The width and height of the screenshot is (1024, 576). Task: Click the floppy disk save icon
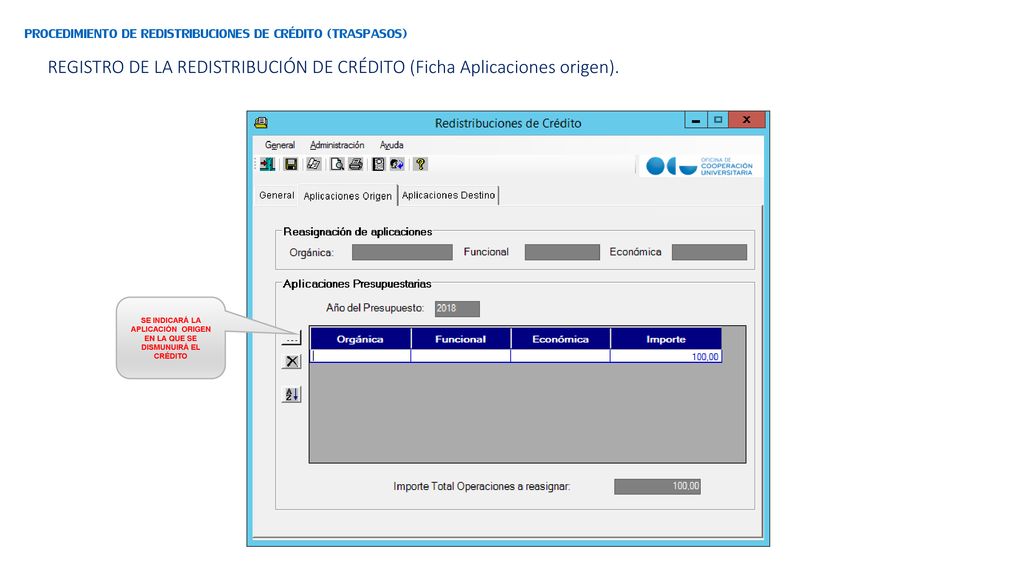291,165
